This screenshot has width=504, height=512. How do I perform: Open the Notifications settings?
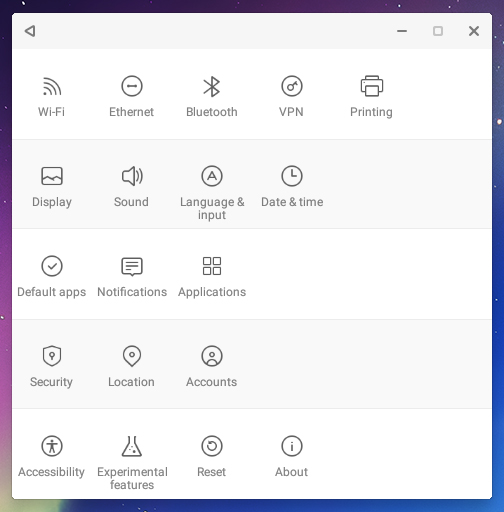(132, 277)
